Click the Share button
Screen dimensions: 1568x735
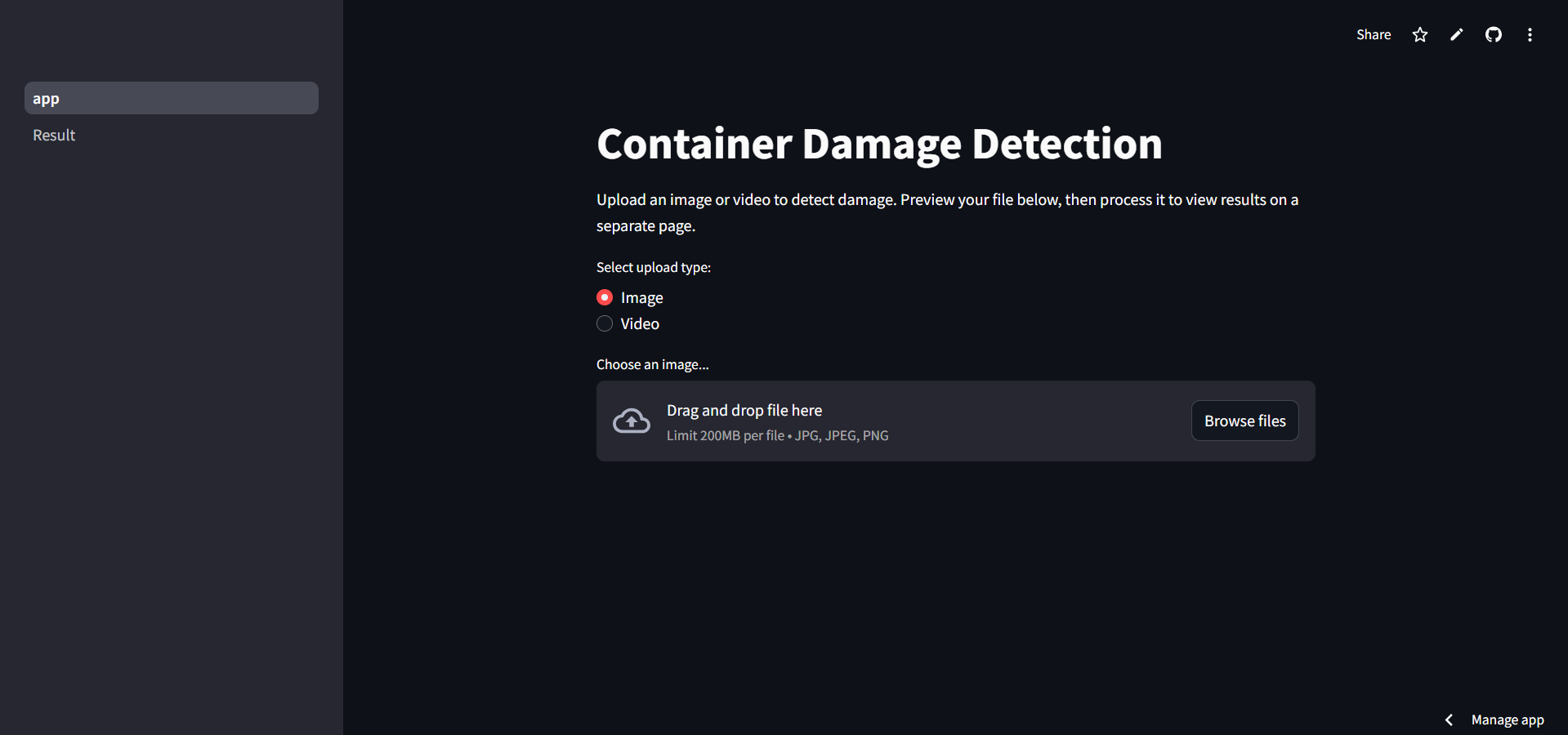coord(1374,34)
